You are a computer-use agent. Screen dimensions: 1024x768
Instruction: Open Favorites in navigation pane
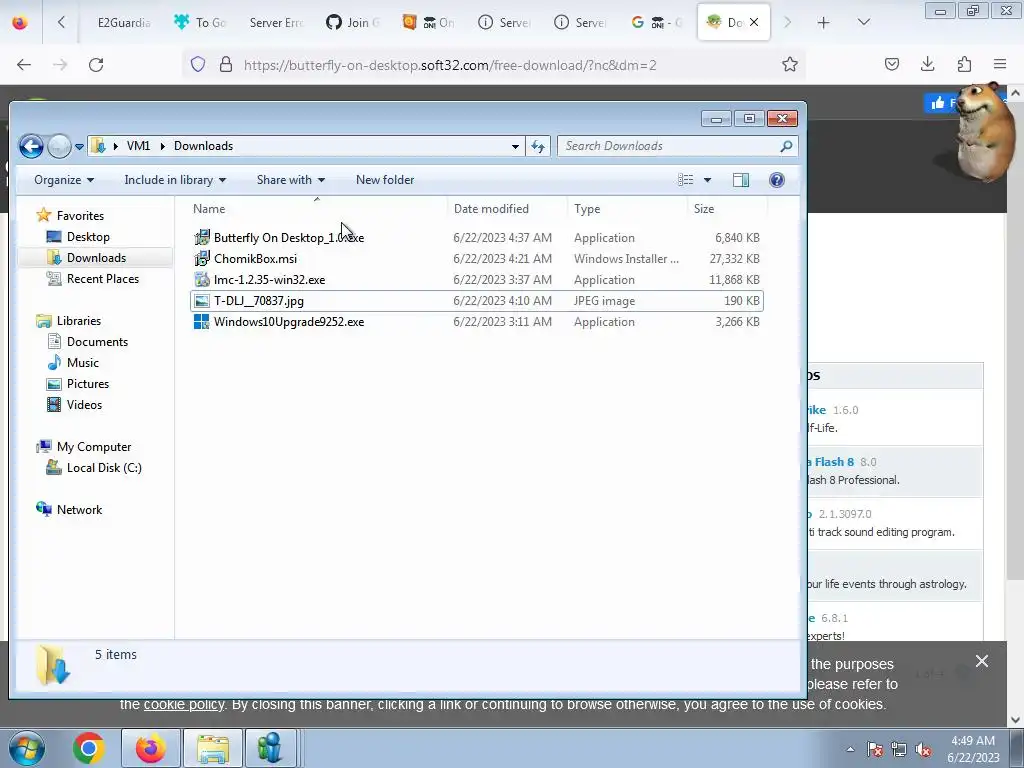(80, 216)
